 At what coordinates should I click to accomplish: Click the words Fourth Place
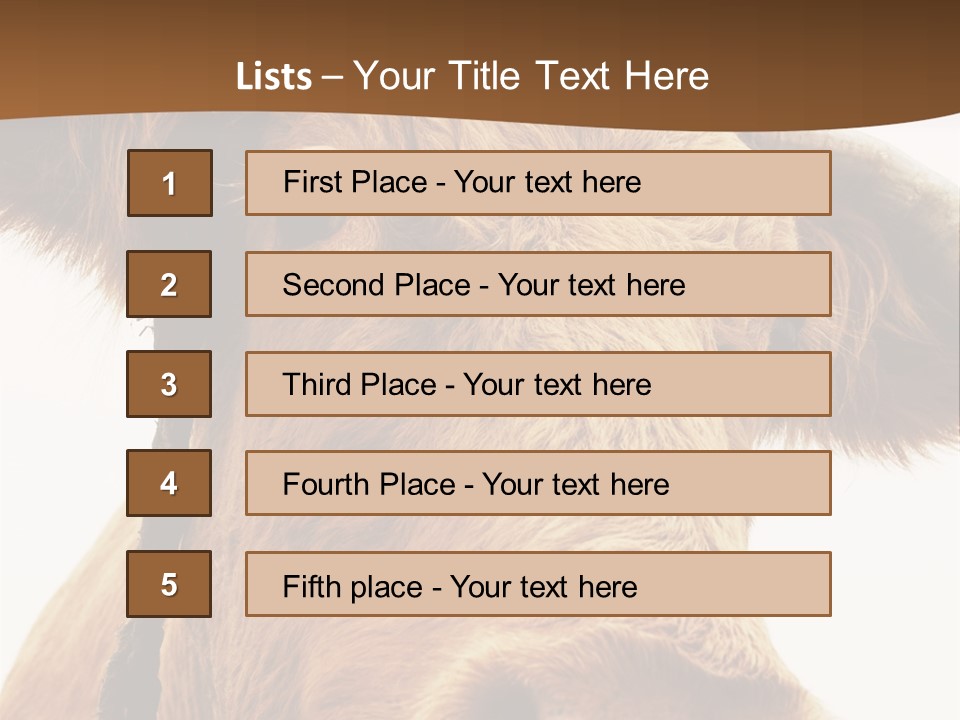[x=369, y=485]
